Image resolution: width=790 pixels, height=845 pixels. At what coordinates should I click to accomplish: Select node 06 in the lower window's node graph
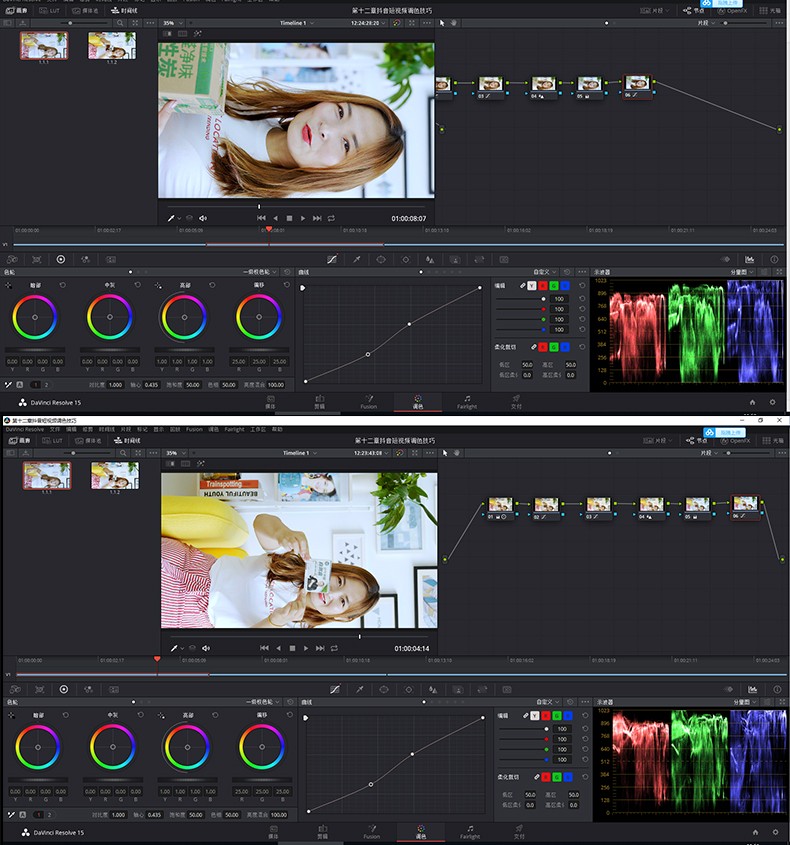tap(743, 505)
